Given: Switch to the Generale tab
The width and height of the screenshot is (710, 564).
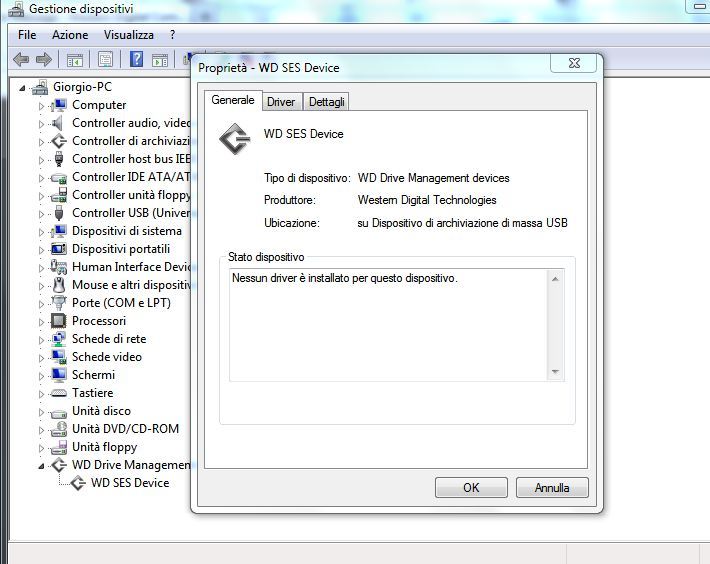Looking at the screenshot, I should point(233,100).
